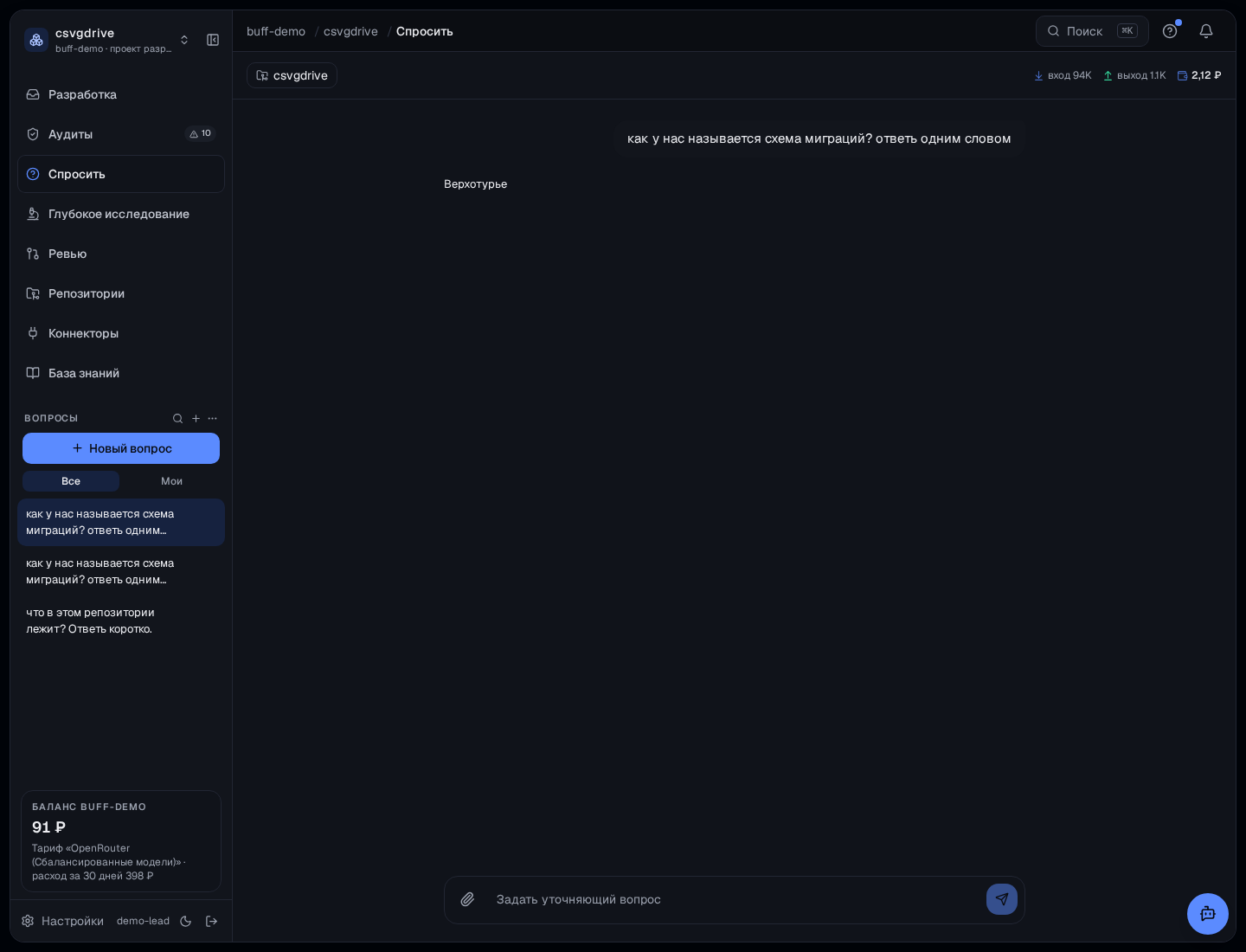Open the Аудиты section

pos(121,134)
